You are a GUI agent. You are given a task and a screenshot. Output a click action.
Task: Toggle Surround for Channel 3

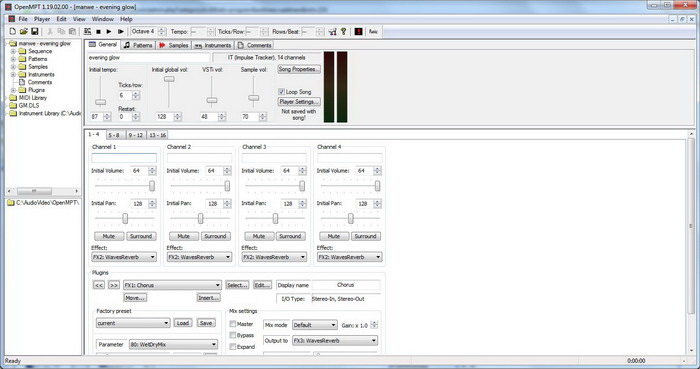pos(290,236)
